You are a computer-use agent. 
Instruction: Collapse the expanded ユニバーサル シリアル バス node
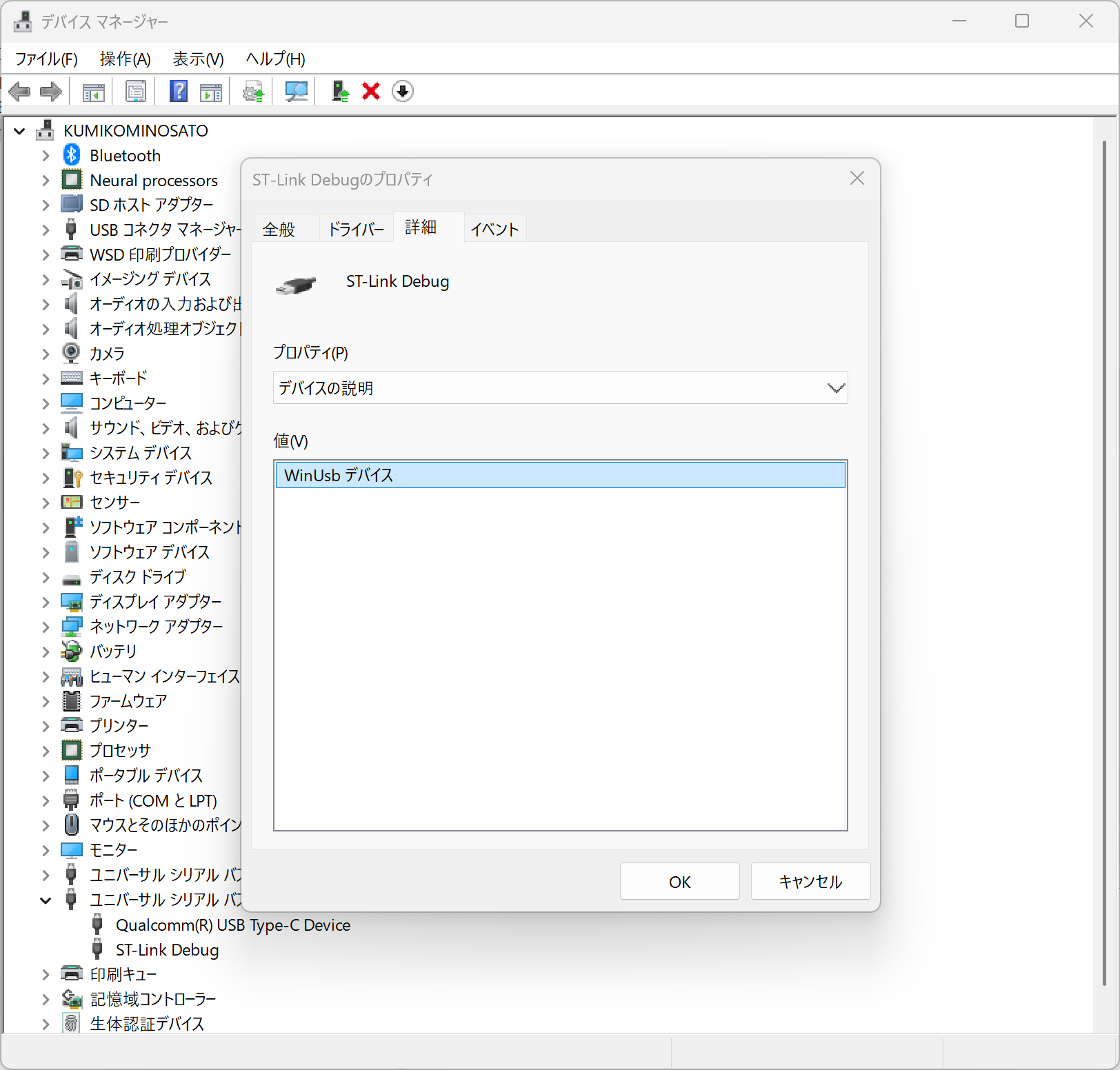coord(45,900)
